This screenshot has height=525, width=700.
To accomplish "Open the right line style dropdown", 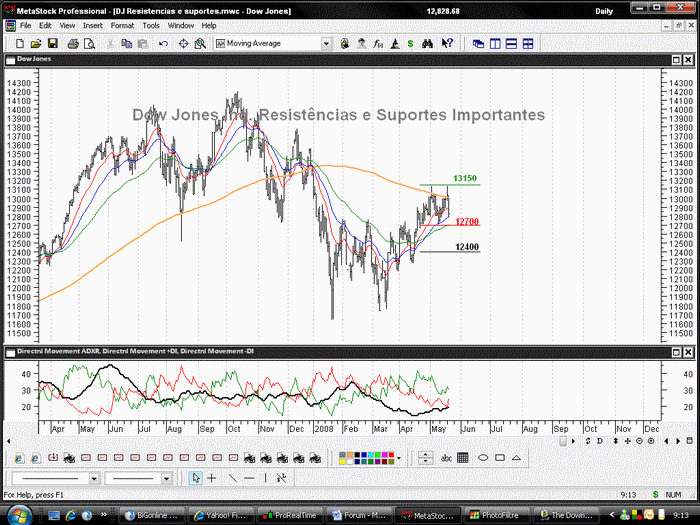I will (167, 478).
